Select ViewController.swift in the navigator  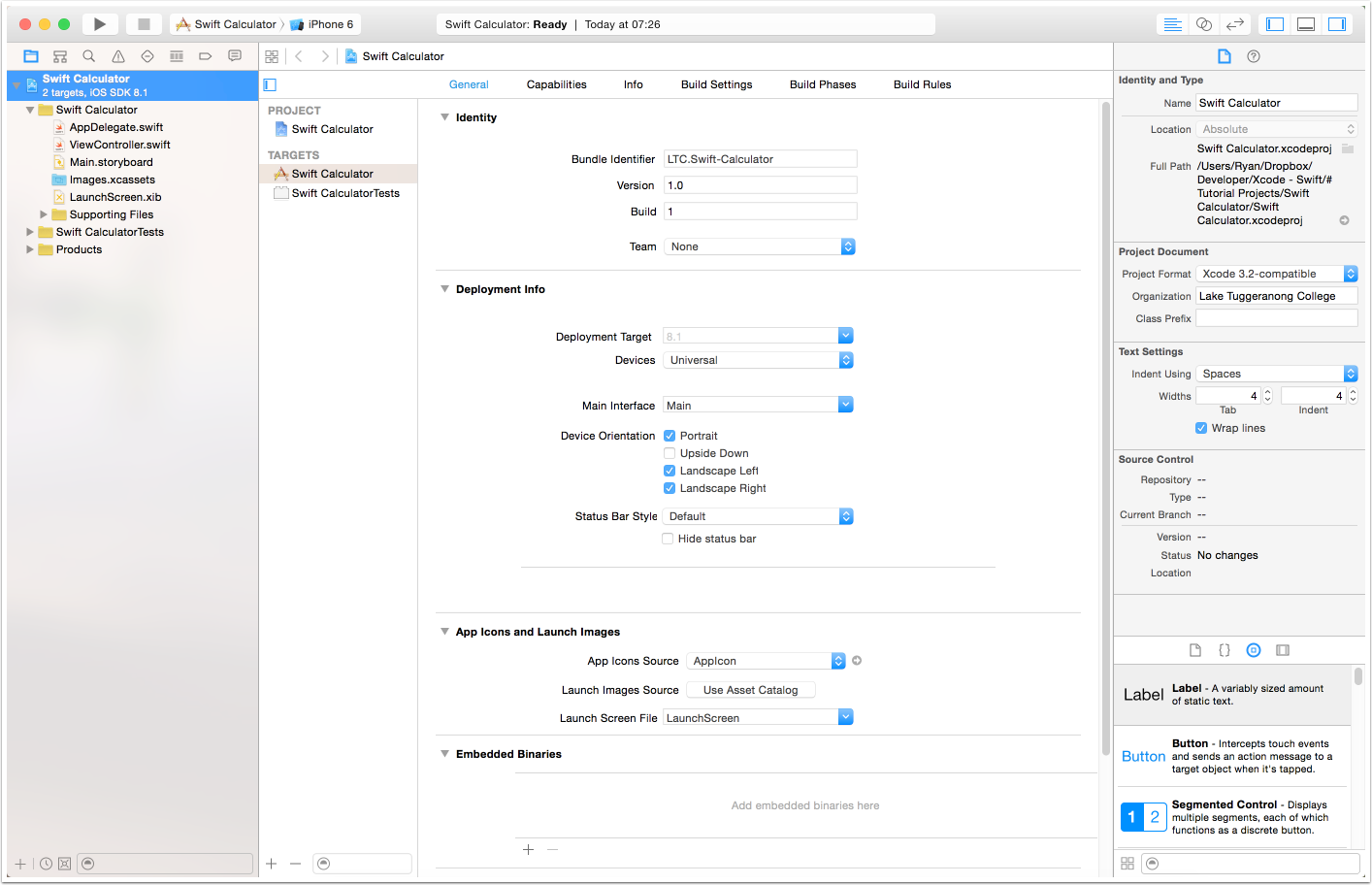click(x=120, y=145)
